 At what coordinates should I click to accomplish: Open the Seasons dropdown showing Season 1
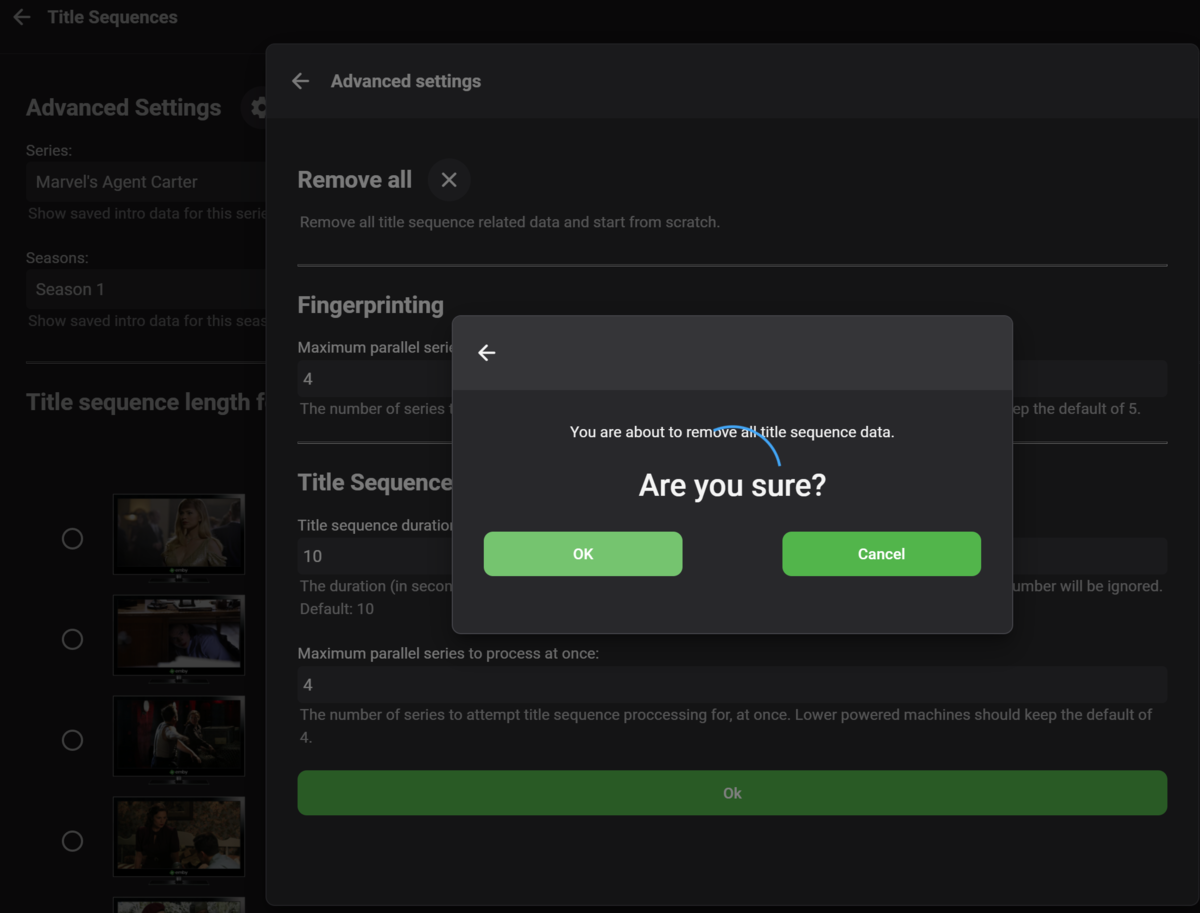(146, 289)
